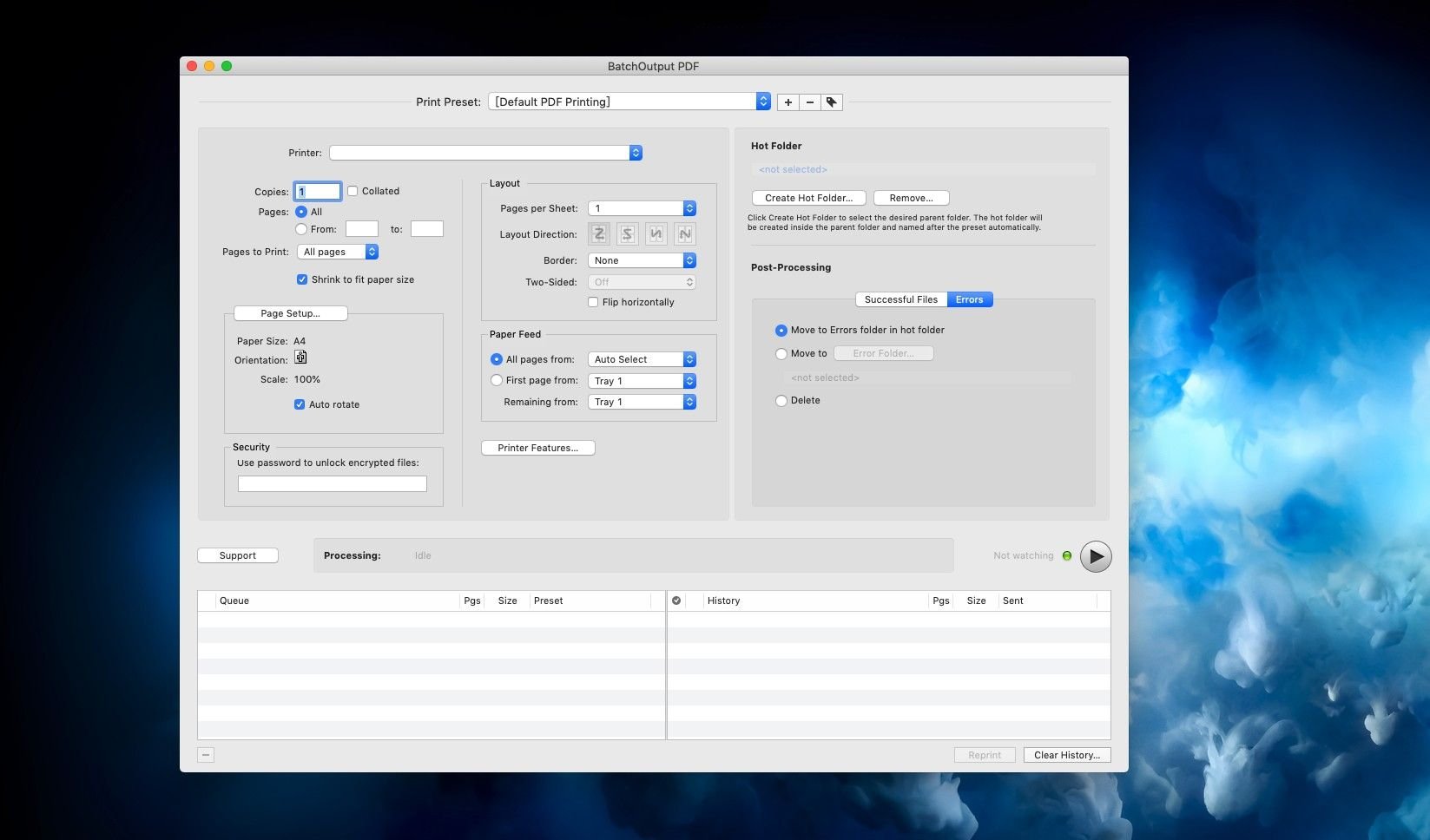Image resolution: width=1430 pixels, height=840 pixels.
Task: Click the Page Setup button
Action: pos(290,313)
